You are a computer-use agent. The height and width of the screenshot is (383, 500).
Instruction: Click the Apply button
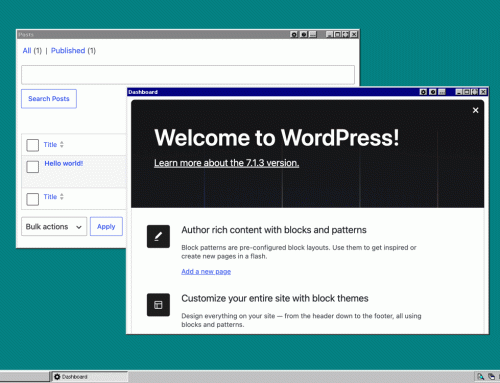106,227
